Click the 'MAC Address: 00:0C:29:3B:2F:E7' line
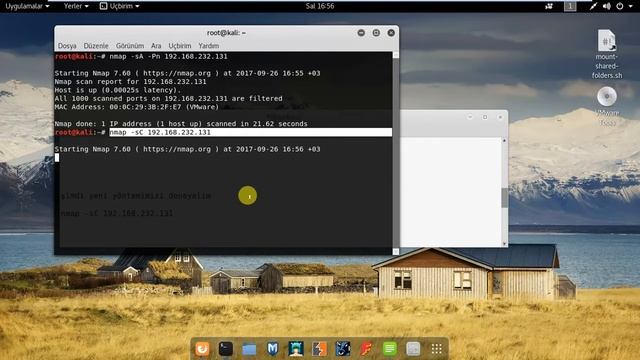Screen dimensions: 640x360 point(137,107)
